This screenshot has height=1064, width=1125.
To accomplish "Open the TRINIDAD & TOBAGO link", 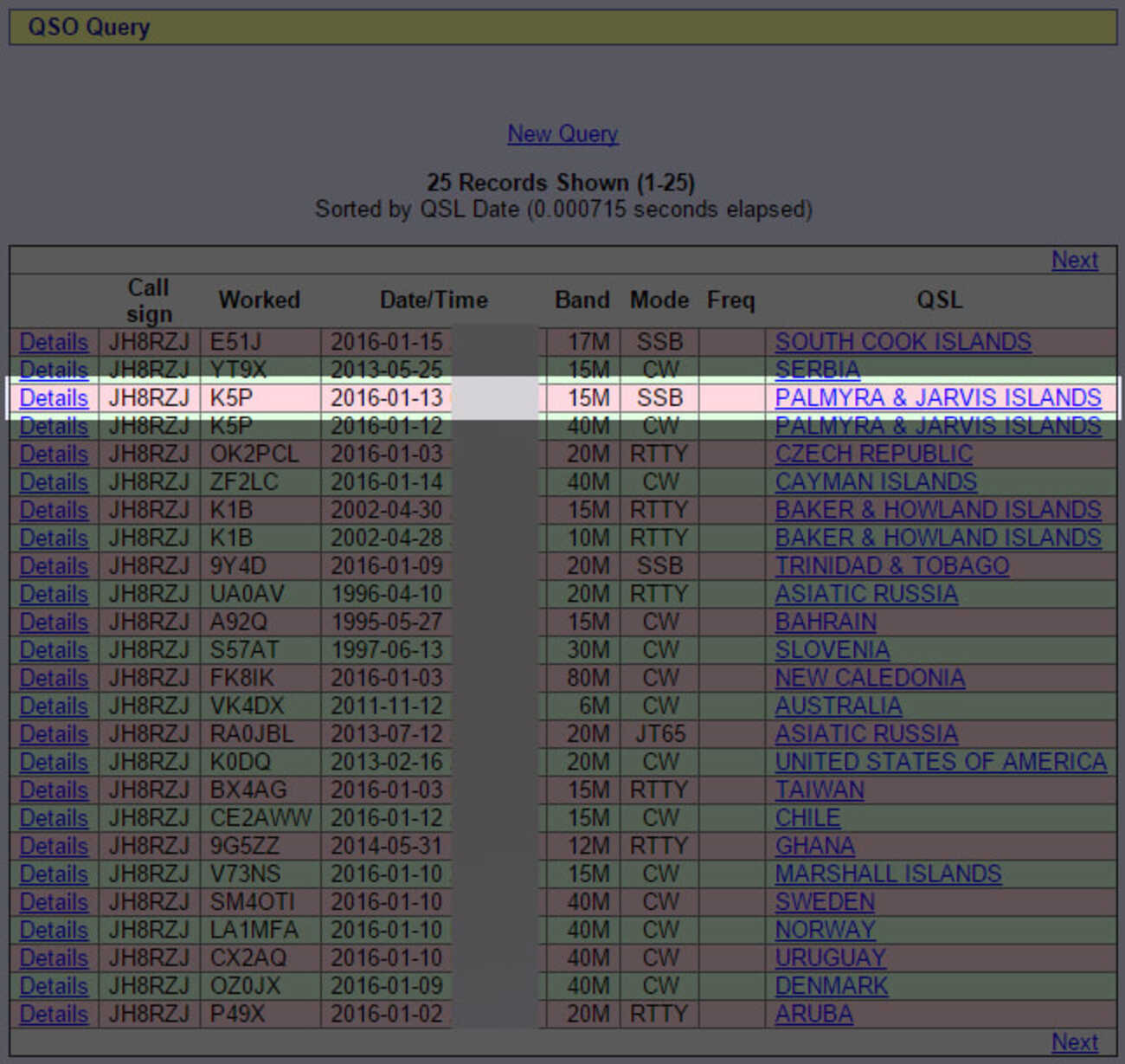I will point(892,565).
